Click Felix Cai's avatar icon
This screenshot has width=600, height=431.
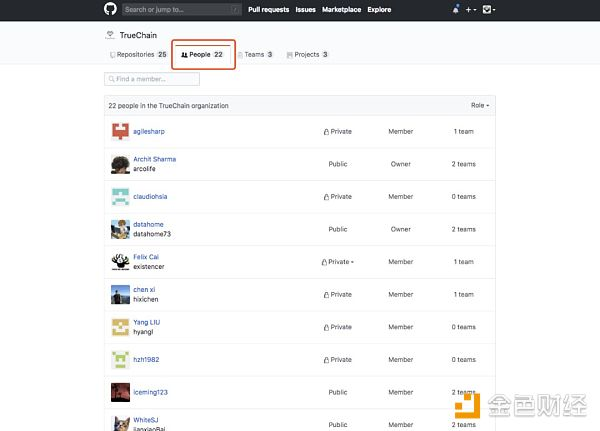coord(120,262)
